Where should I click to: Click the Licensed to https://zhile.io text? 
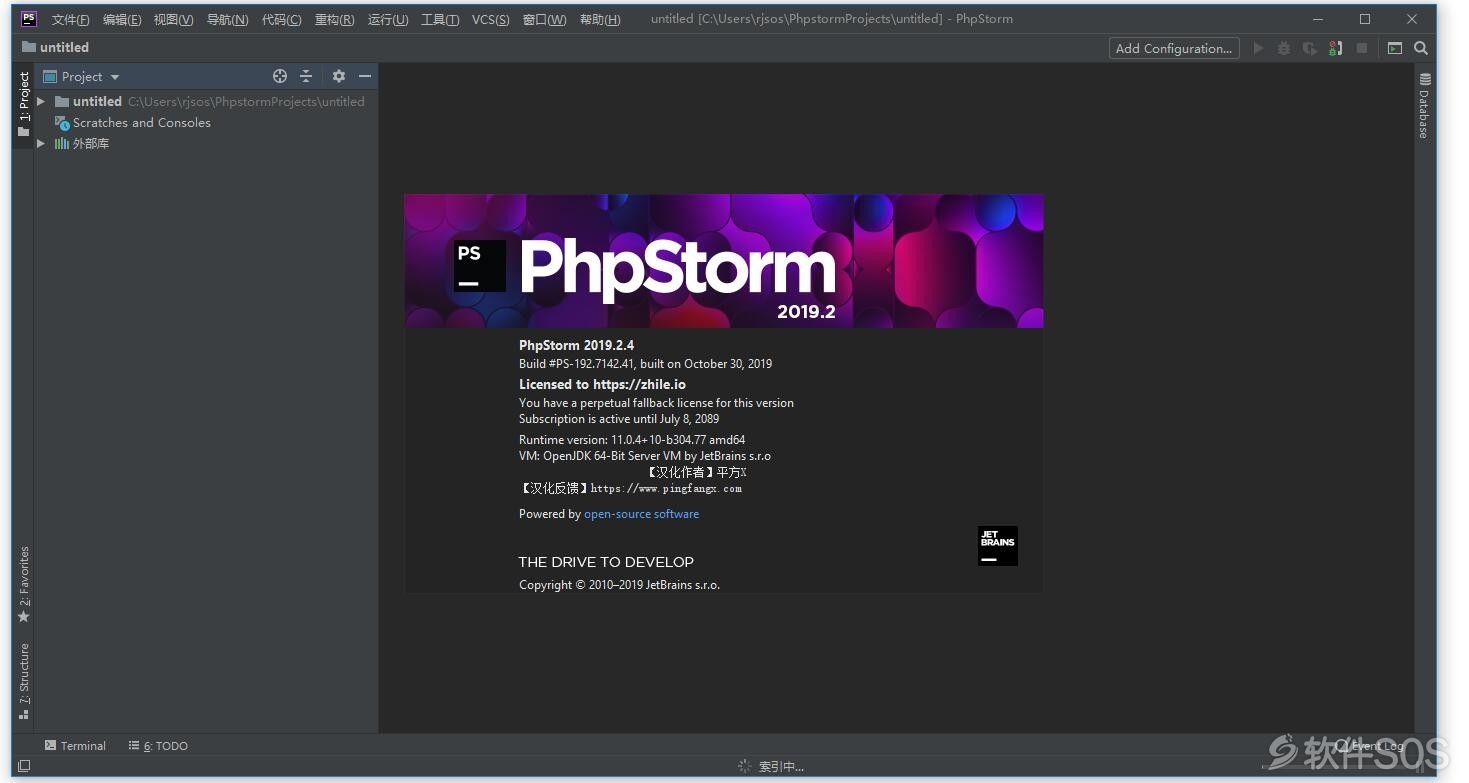coord(602,384)
